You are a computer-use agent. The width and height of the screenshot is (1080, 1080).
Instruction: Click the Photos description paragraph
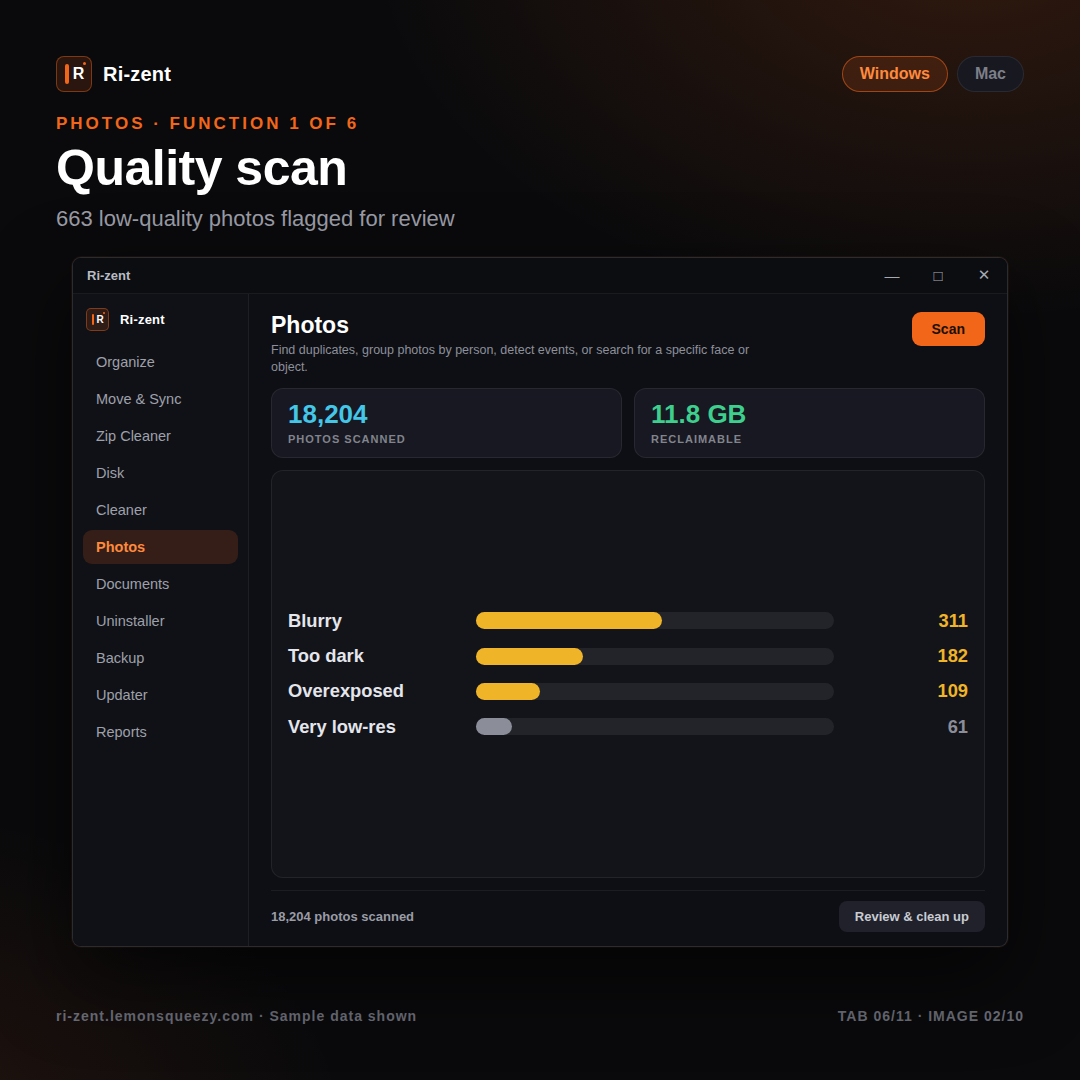(510, 358)
